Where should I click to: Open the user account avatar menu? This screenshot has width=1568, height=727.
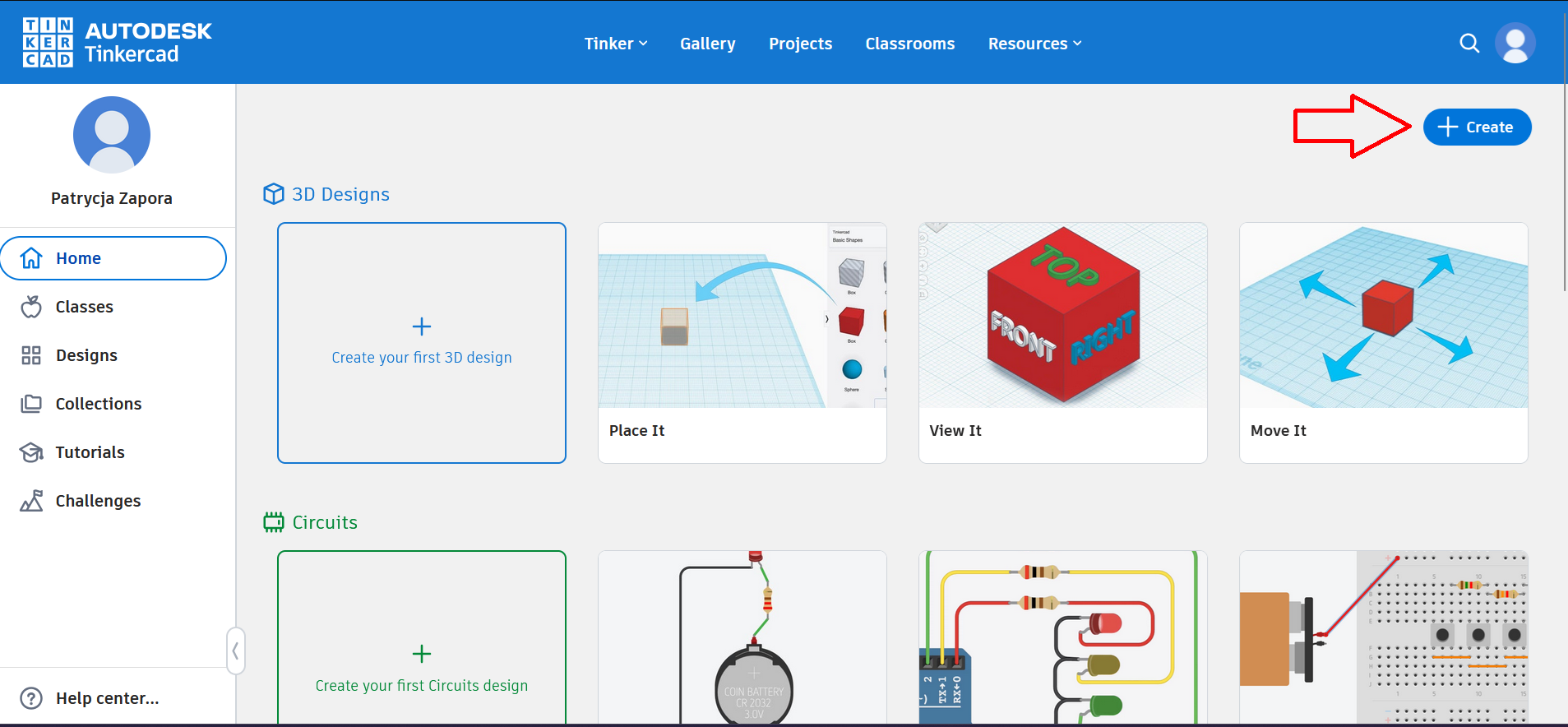pyautogui.click(x=1515, y=44)
